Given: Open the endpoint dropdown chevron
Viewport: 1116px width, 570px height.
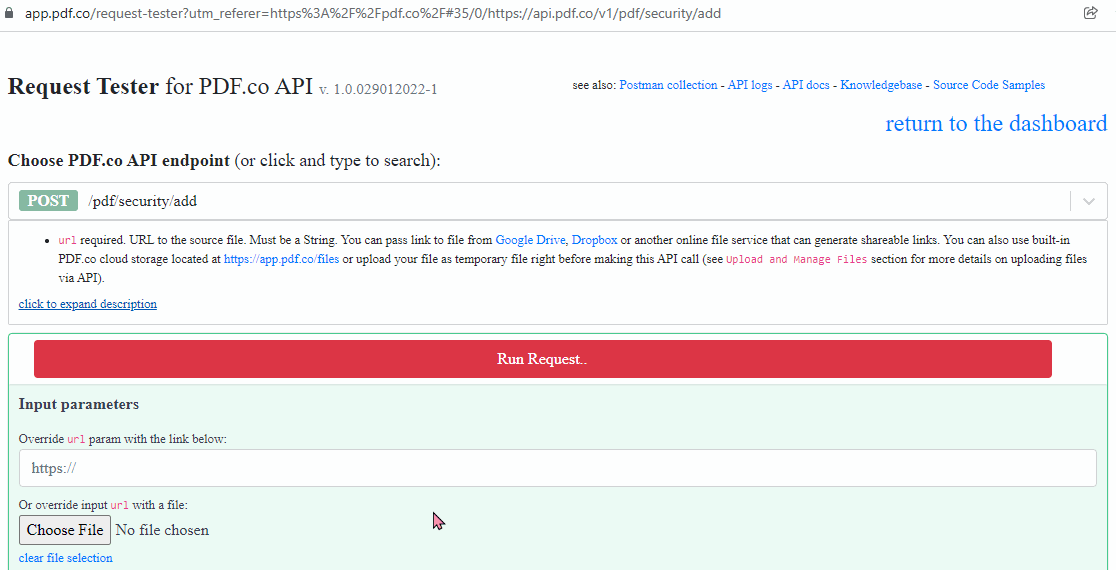Looking at the screenshot, I should tap(1088, 201).
